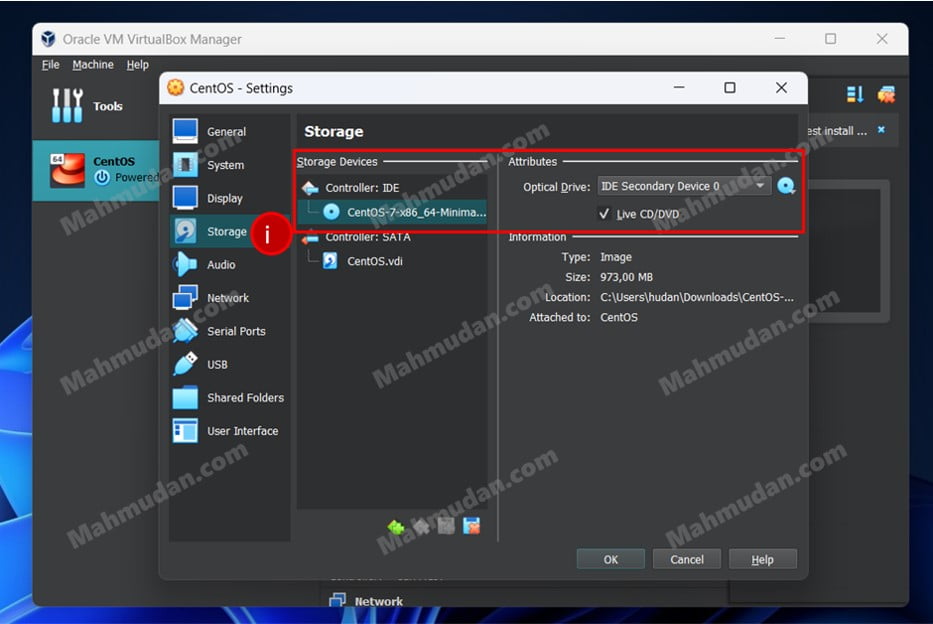Click the image location path text
Screen dimensions: 933x624
pyautogui.click(x=697, y=297)
